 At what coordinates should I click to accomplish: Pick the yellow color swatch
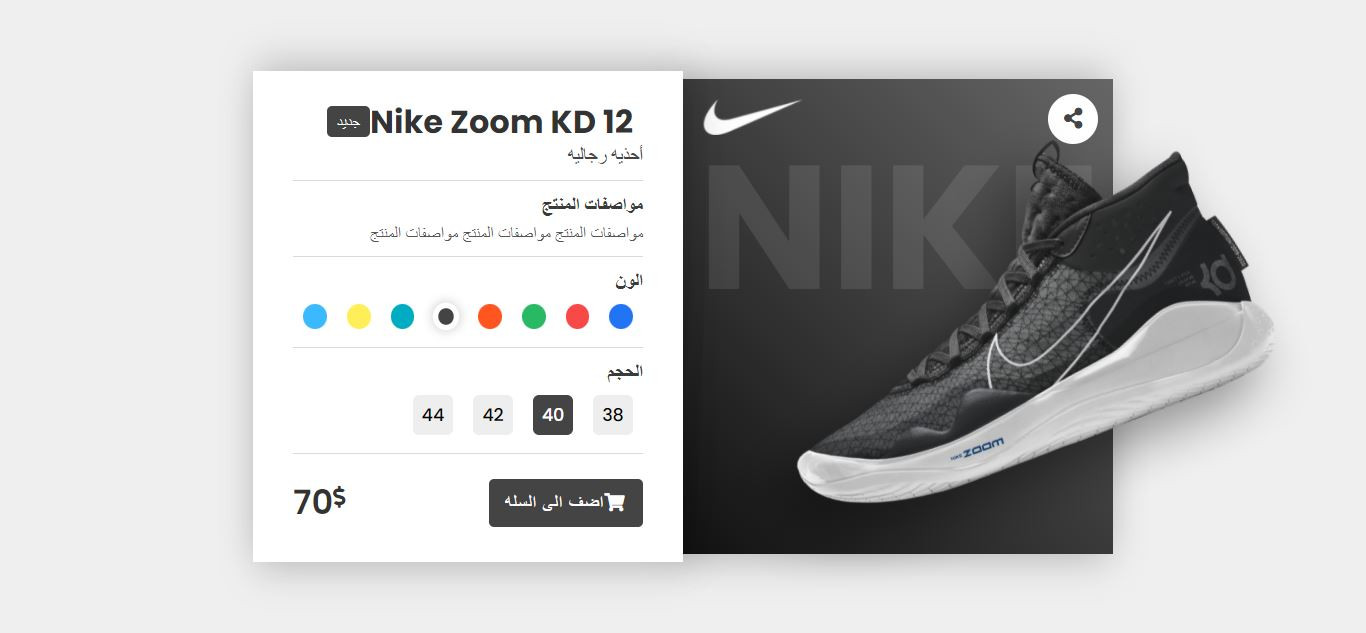click(x=359, y=317)
